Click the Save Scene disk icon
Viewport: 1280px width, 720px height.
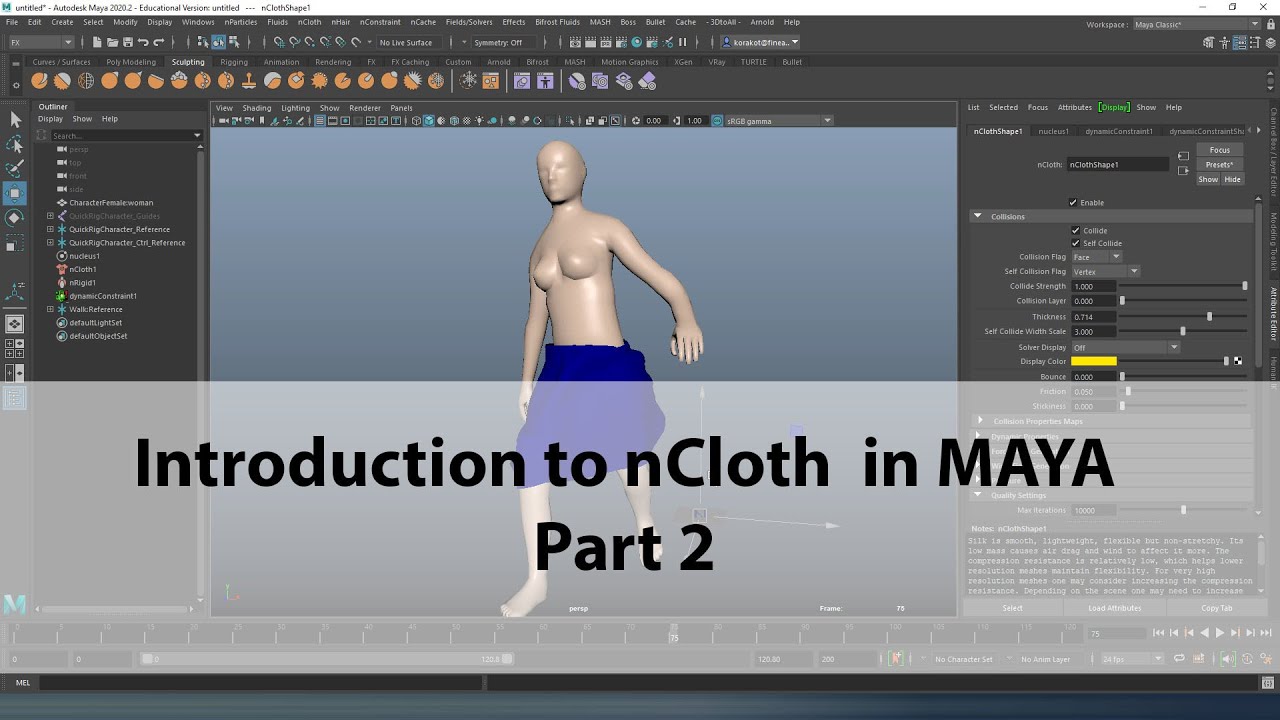coord(128,42)
